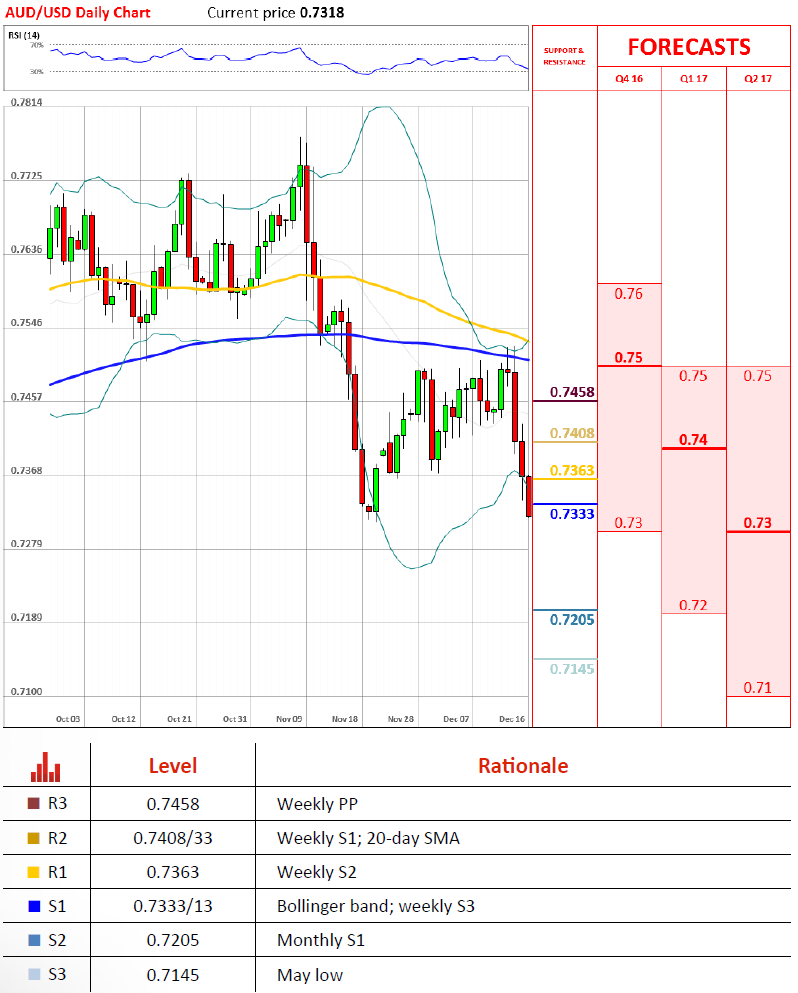The image size is (798, 993).
Task: Click the bold Q4 16 forecast 0.75
Action: pos(628,357)
